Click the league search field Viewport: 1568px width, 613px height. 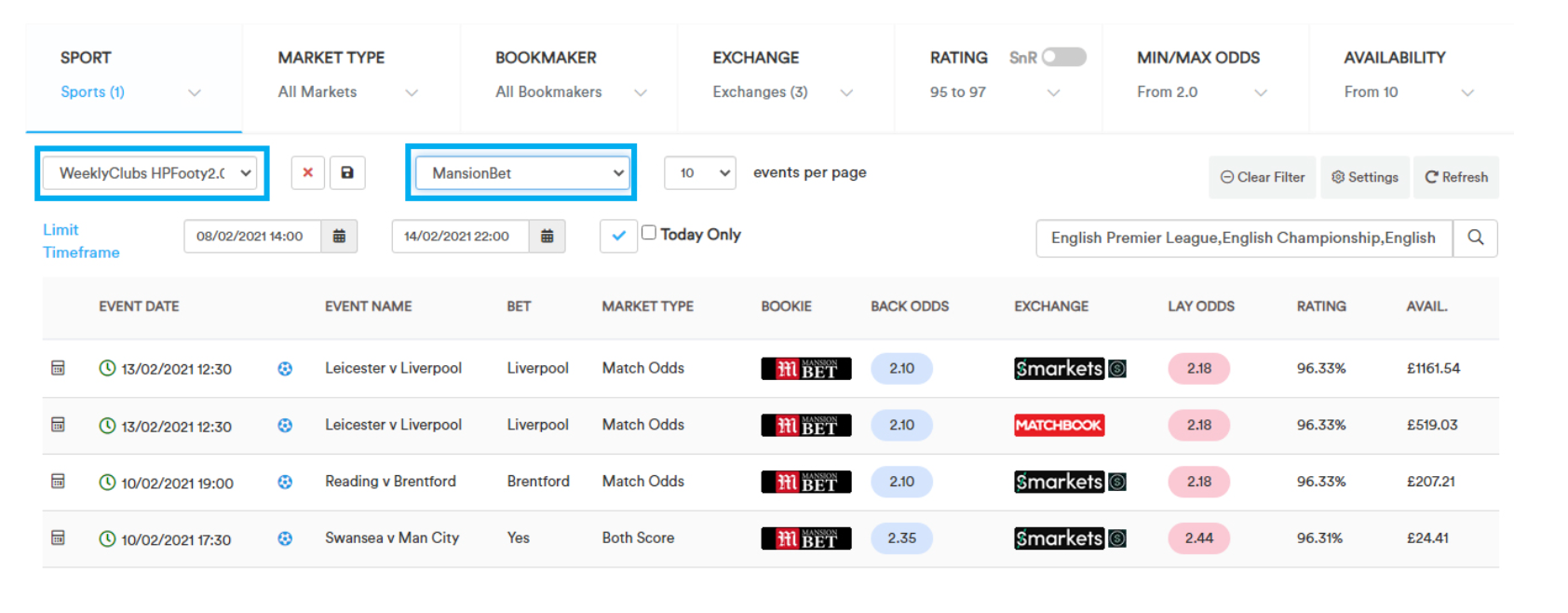(x=1244, y=238)
